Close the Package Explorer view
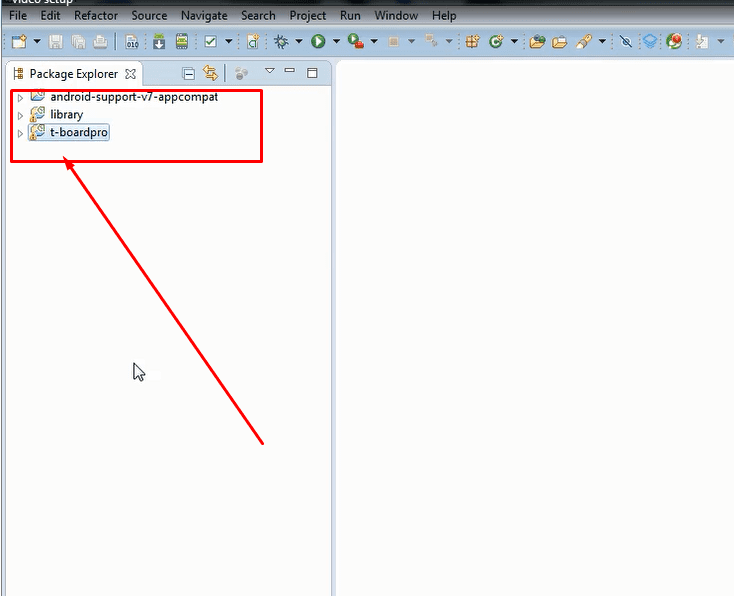The width and height of the screenshot is (734, 596). pos(131,74)
